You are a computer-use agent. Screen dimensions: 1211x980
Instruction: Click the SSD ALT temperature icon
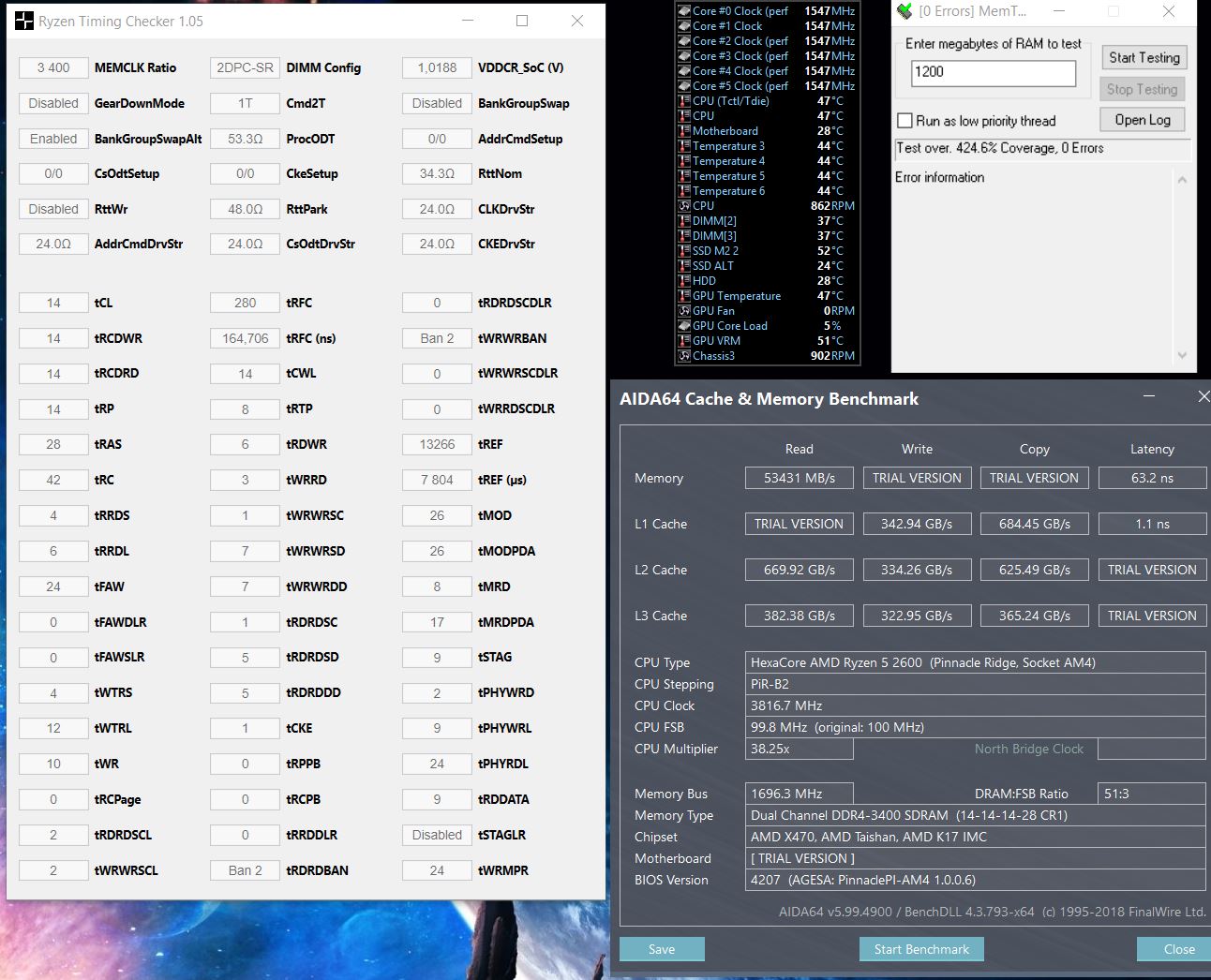684,266
